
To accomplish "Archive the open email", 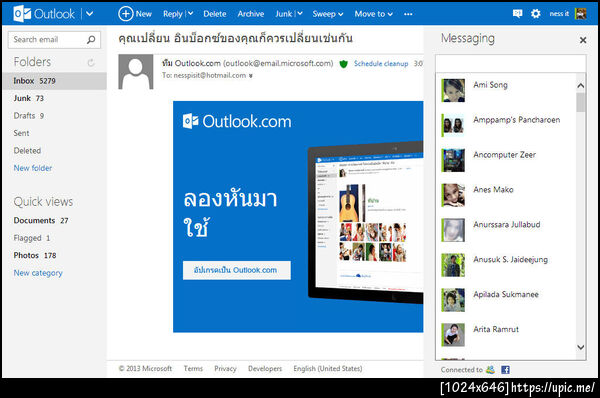I will pos(251,14).
